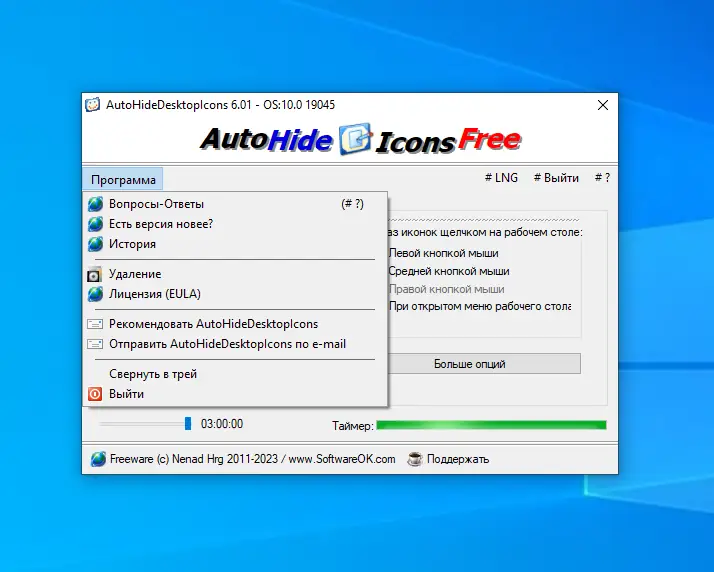Open the # ? help menu

pyautogui.click(x=602, y=178)
